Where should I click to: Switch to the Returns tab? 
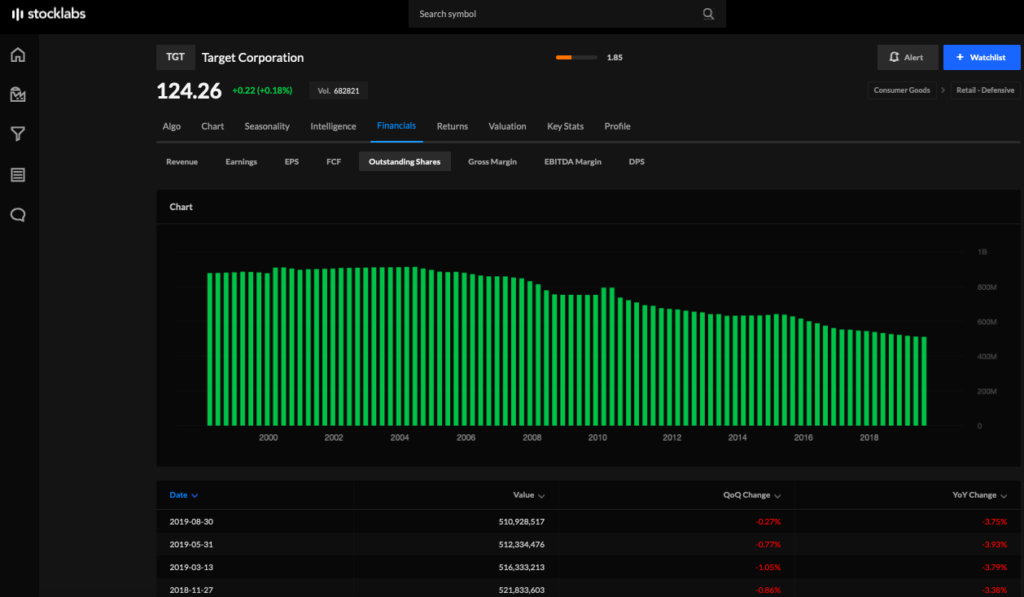[x=452, y=126]
